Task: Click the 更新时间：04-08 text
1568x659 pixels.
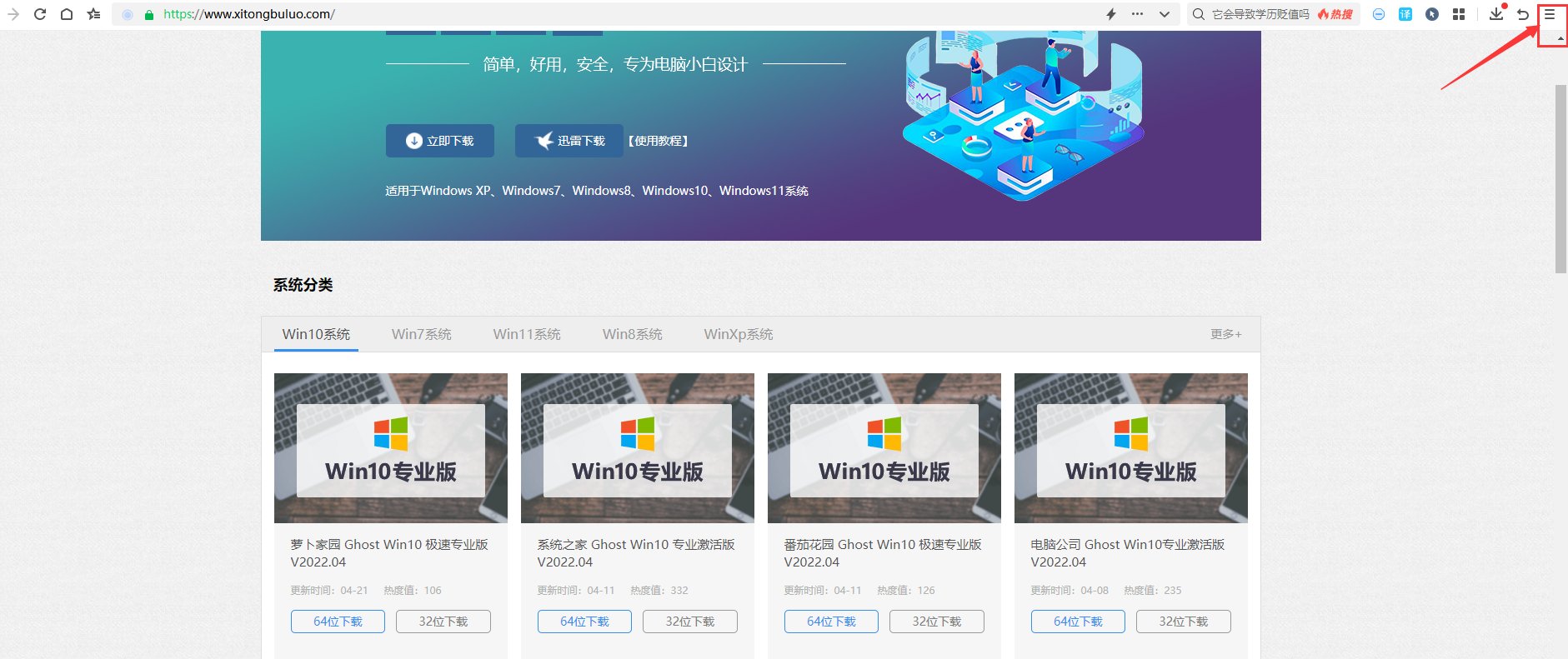Action: (x=1070, y=590)
